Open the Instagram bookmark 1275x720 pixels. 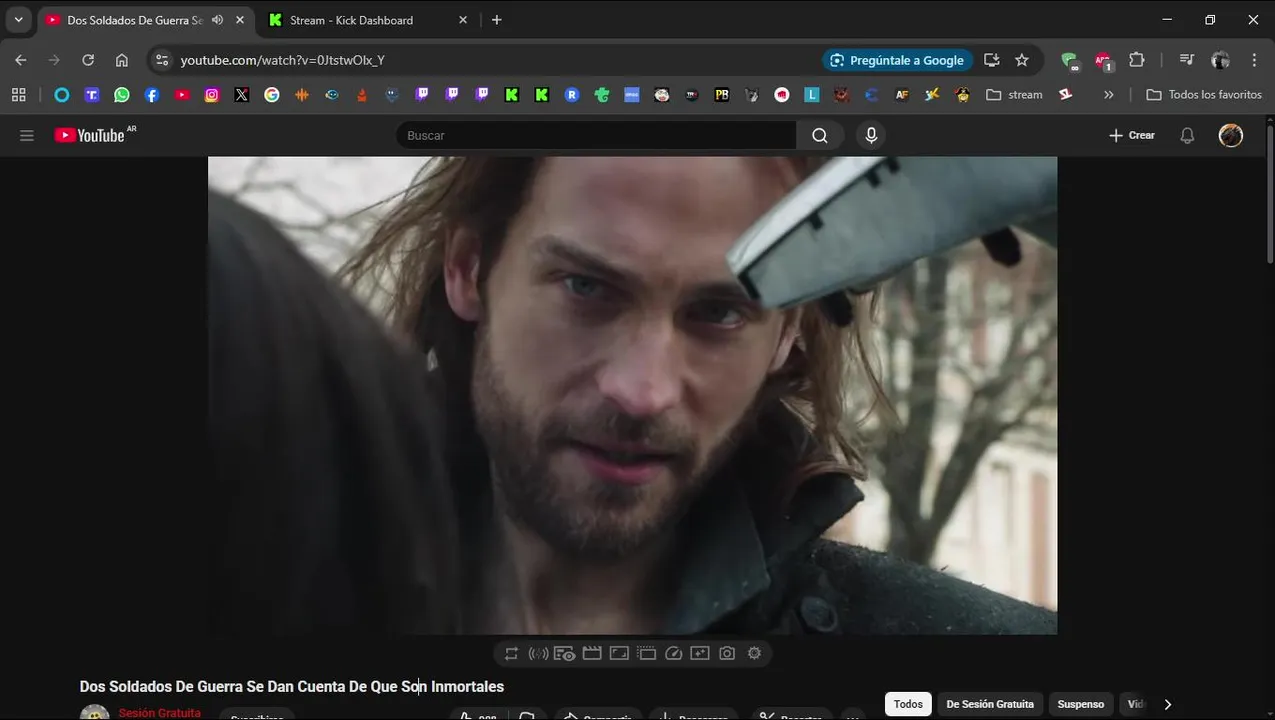click(x=212, y=95)
